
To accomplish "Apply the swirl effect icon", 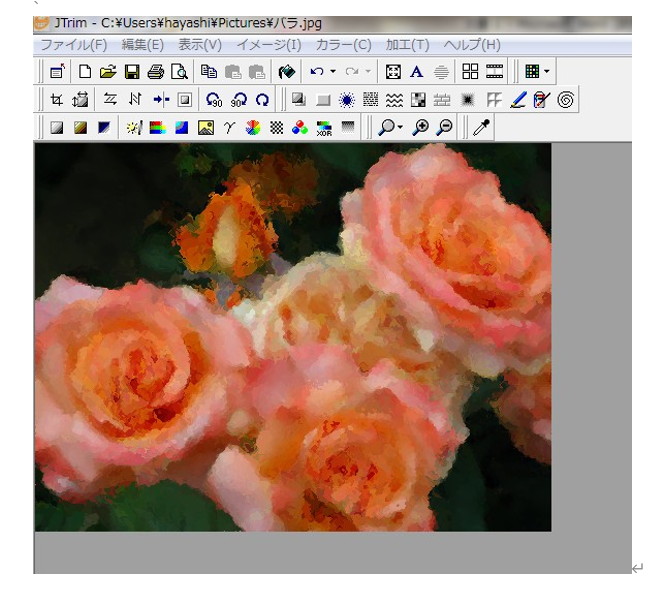I will click(566, 100).
